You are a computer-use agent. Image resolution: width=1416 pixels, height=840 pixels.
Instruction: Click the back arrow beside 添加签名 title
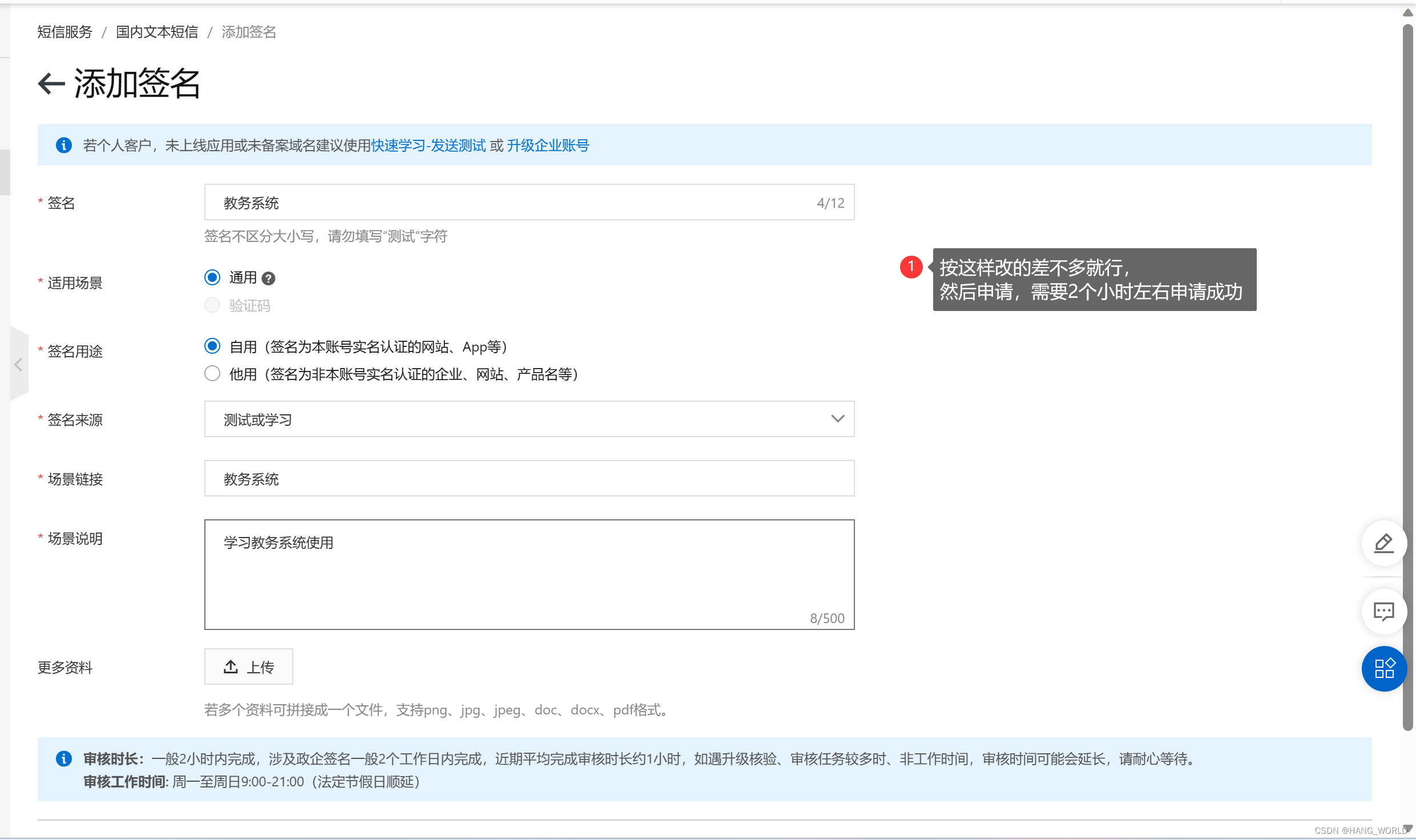pyautogui.click(x=51, y=84)
